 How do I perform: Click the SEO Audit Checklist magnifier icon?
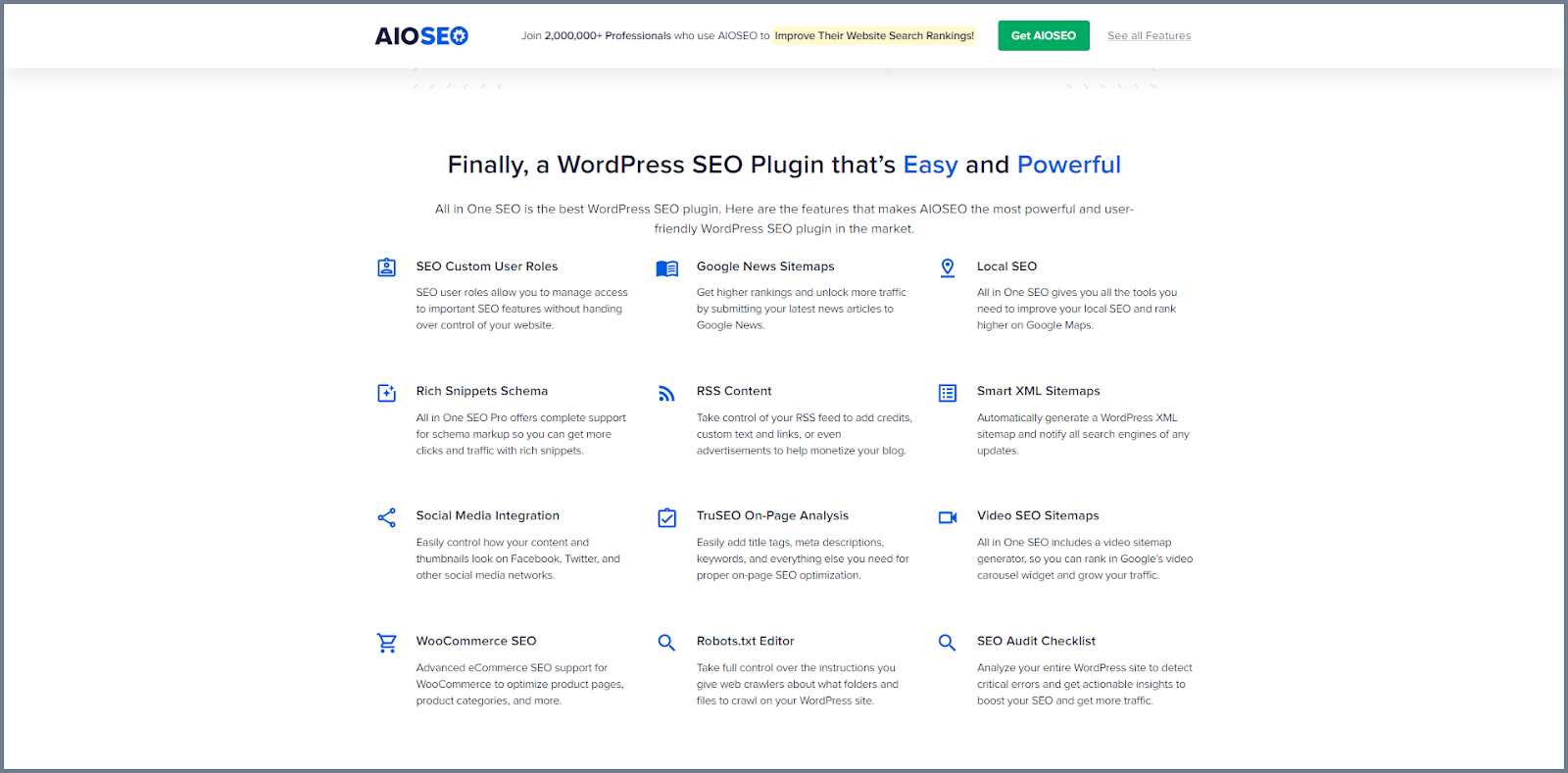[947, 643]
